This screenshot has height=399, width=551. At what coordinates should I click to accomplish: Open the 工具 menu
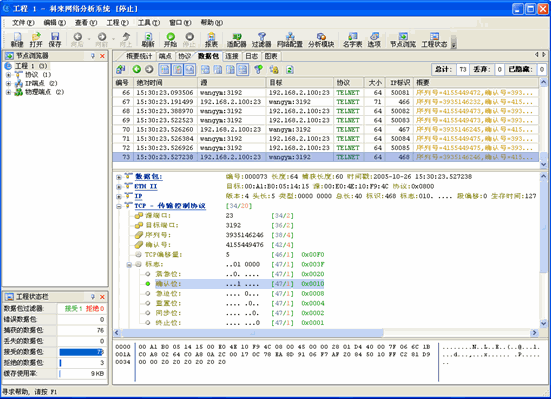click(149, 22)
